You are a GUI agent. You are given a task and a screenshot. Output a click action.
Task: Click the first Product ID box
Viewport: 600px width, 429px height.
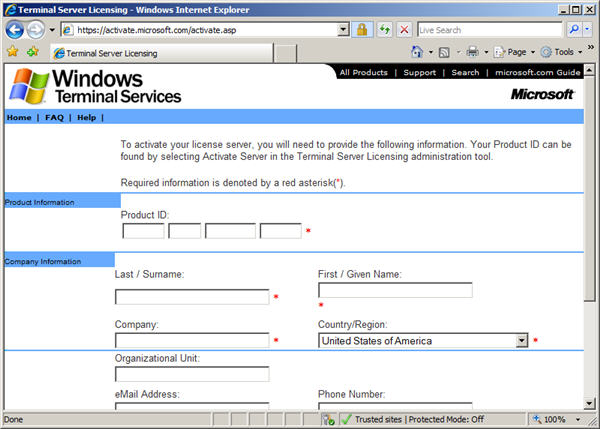click(x=143, y=231)
